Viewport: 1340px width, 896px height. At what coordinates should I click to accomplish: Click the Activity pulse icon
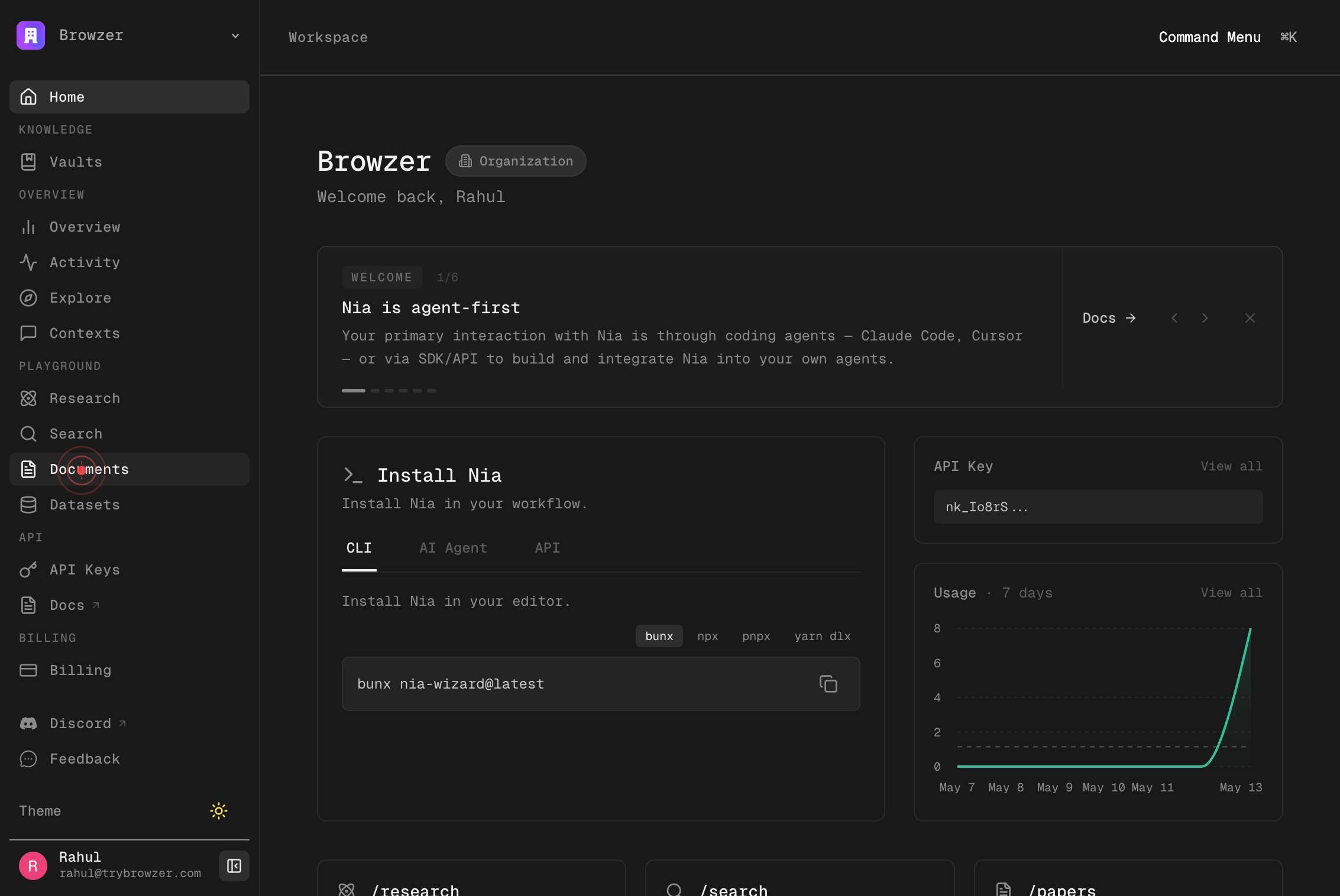click(x=28, y=262)
